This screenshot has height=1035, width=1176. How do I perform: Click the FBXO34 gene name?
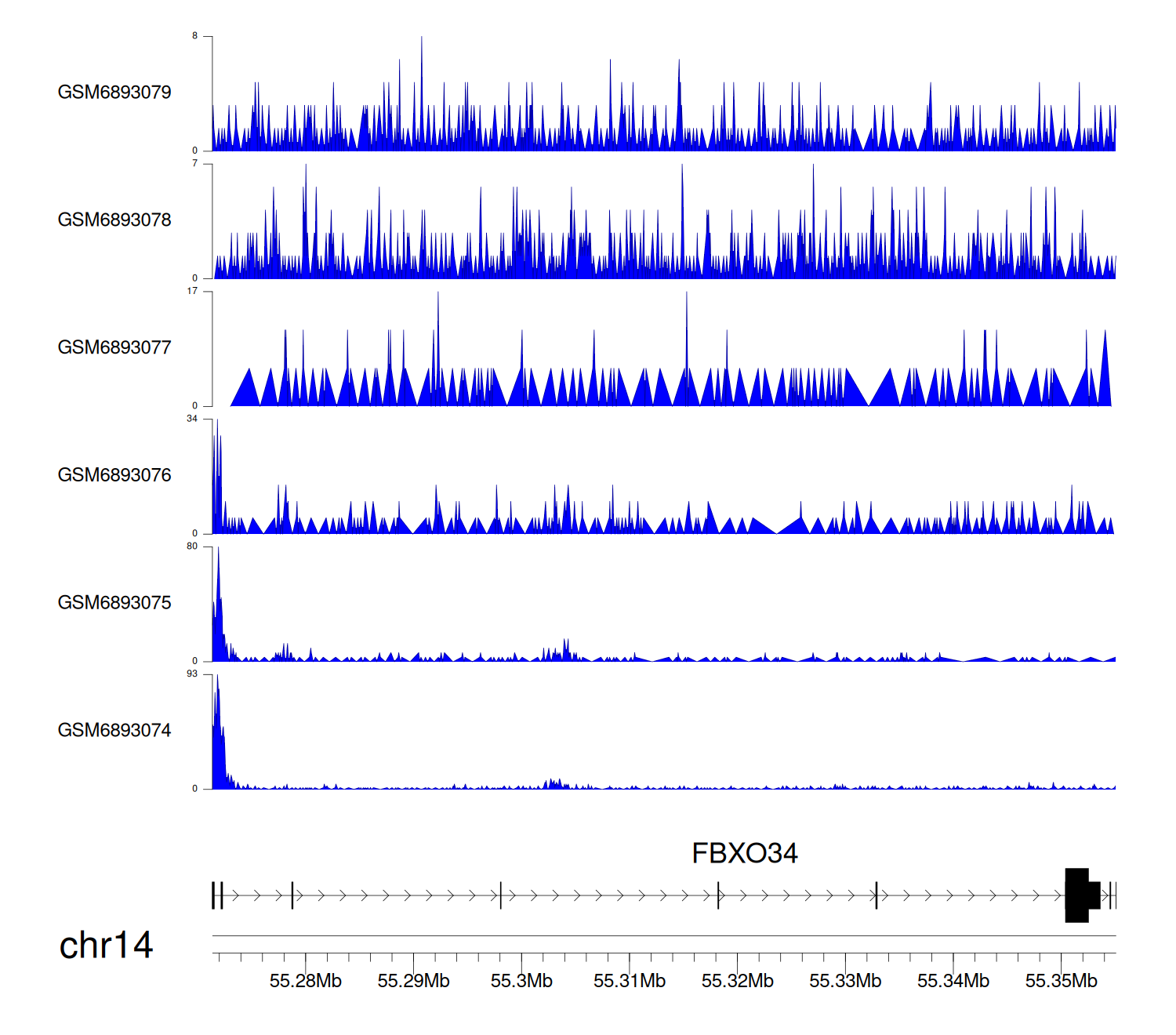[x=744, y=853]
